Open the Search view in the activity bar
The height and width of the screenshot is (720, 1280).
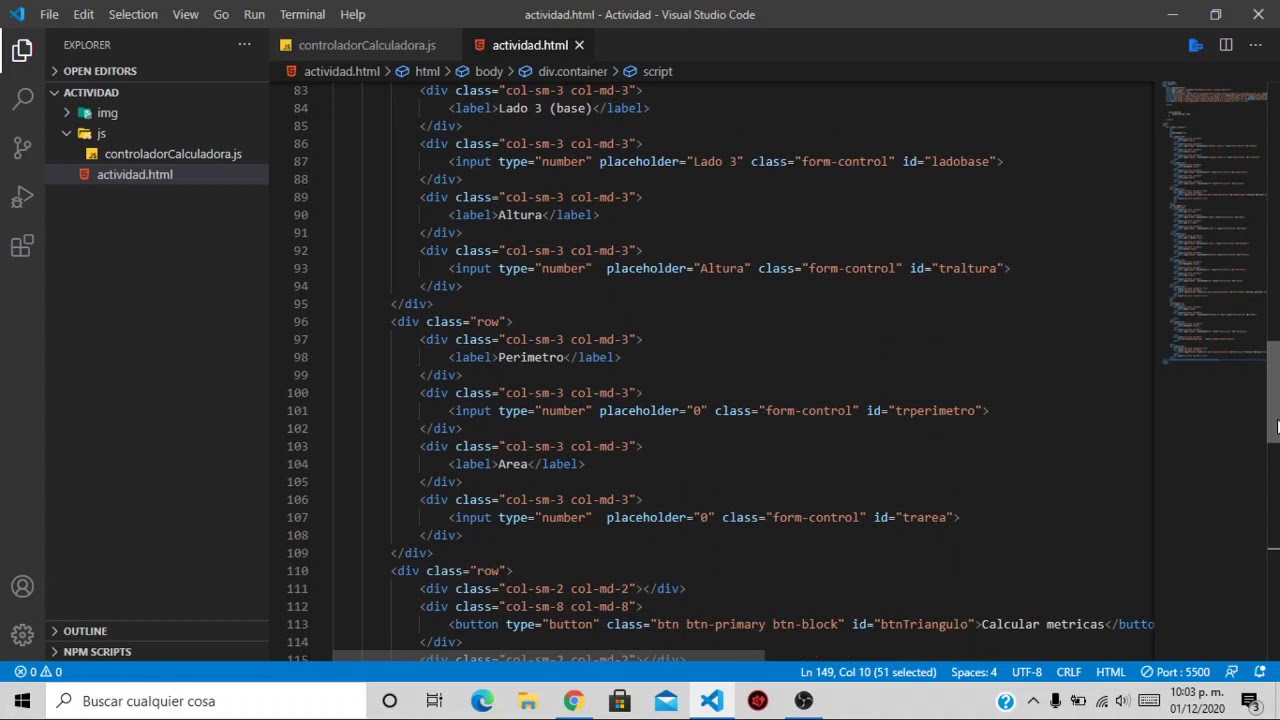(22, 99)
